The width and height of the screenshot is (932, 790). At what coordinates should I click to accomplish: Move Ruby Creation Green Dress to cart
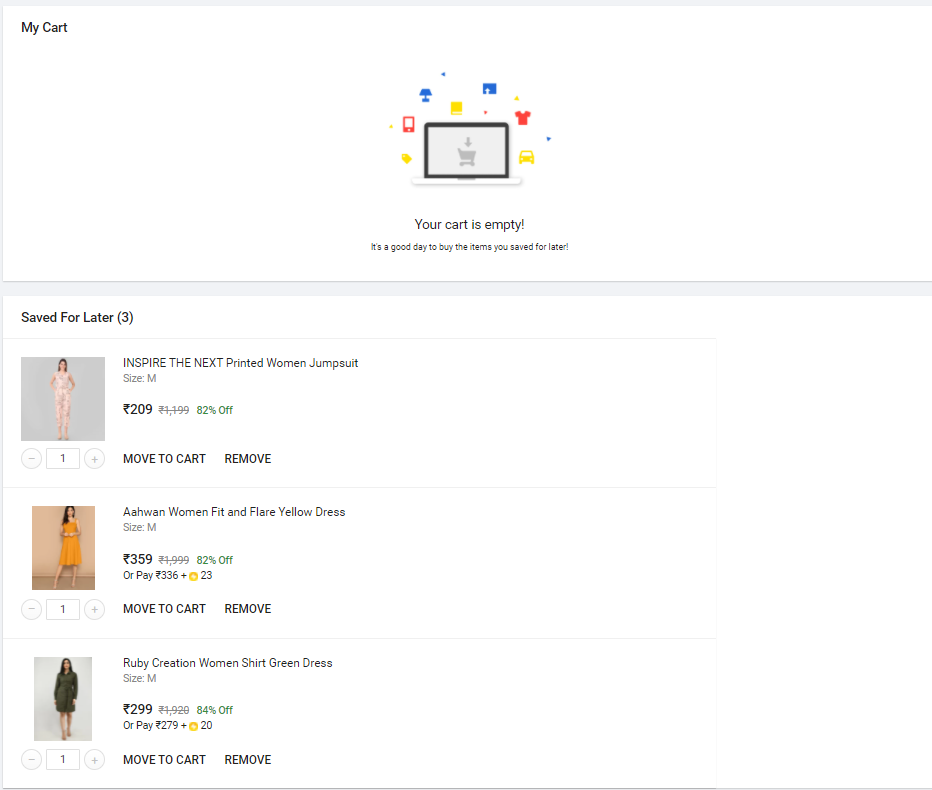click(x=164, y=760)
